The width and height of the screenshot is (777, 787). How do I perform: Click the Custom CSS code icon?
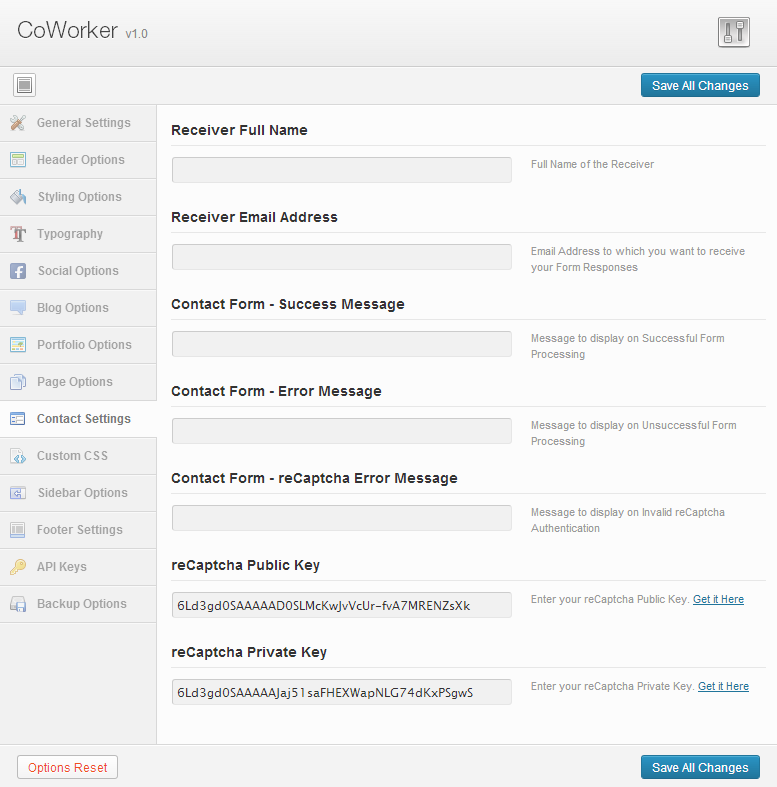[18, 456]
